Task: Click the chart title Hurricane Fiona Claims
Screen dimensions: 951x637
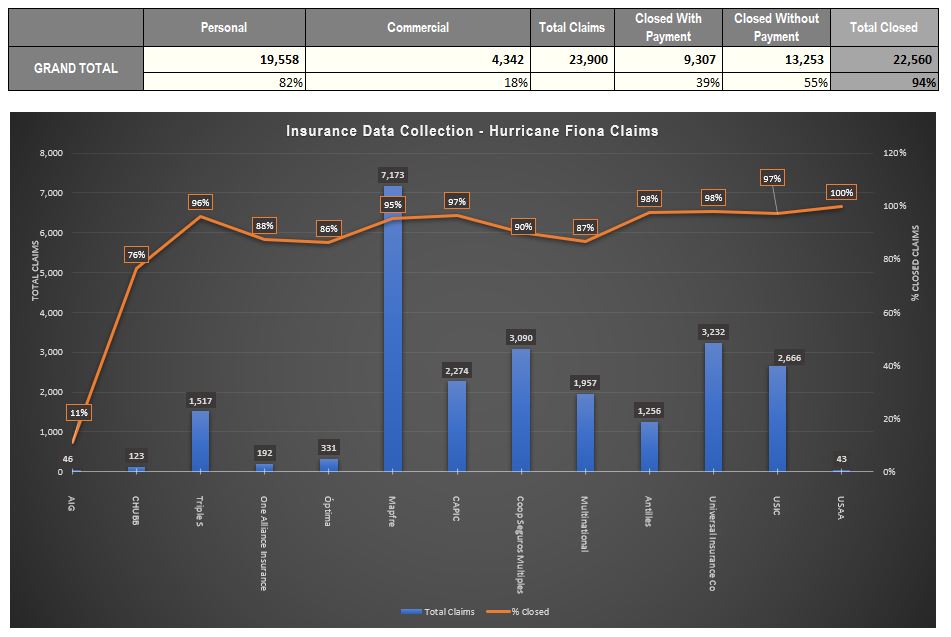Action: (x=472, y=131)
